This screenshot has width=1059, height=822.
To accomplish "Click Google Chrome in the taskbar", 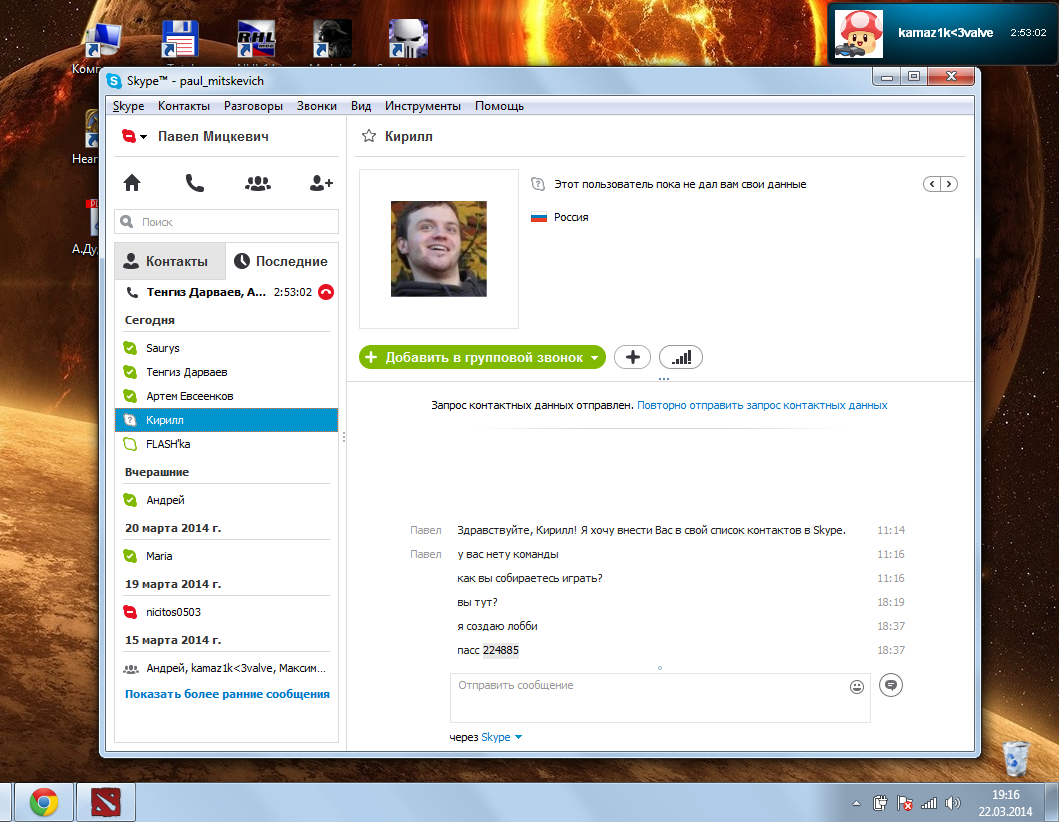I will [44, 802].
